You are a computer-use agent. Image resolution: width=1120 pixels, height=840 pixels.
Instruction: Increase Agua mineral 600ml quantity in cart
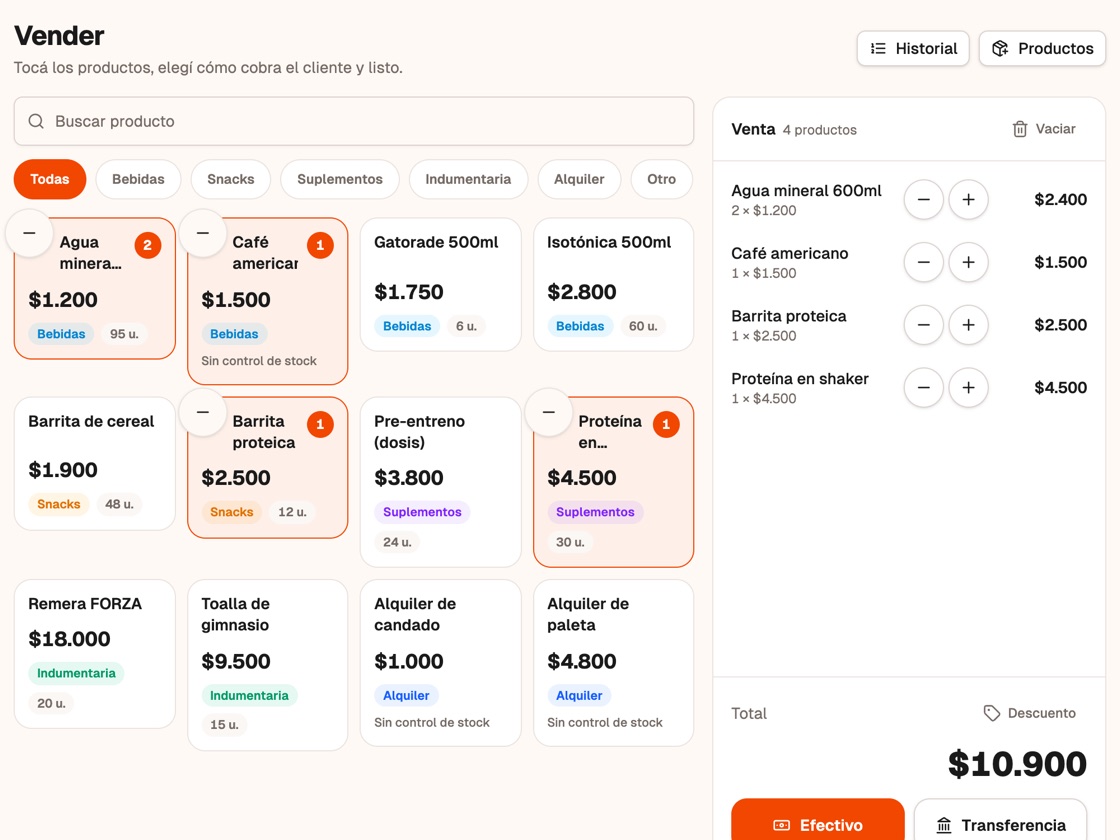(969, 200)
